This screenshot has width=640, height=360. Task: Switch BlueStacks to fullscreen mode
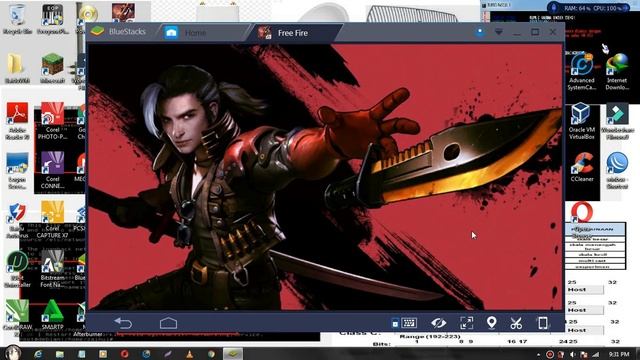pyautogui.click(x=467, y=323)
